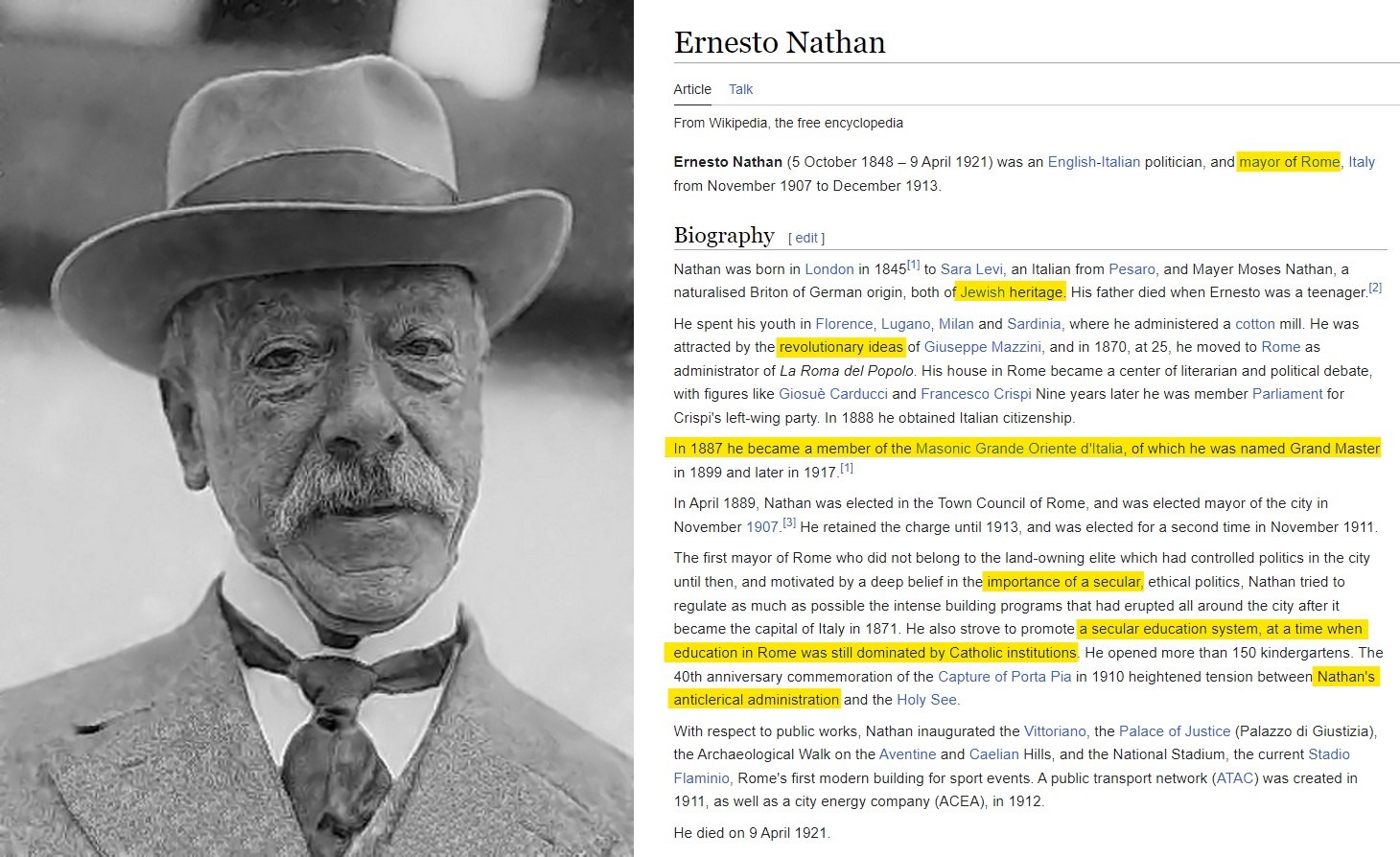The width and height of the screenshot is (1400, 857).
Task: Click the Lugano link
Action: [906, 324]
